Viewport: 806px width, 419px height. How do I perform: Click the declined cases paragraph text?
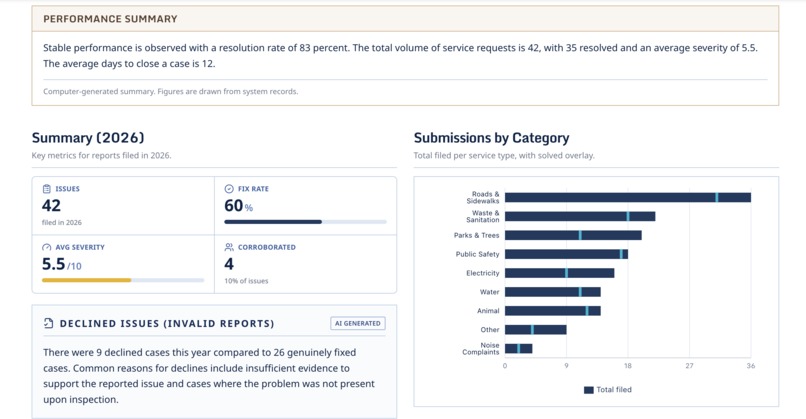click(209, 376)
